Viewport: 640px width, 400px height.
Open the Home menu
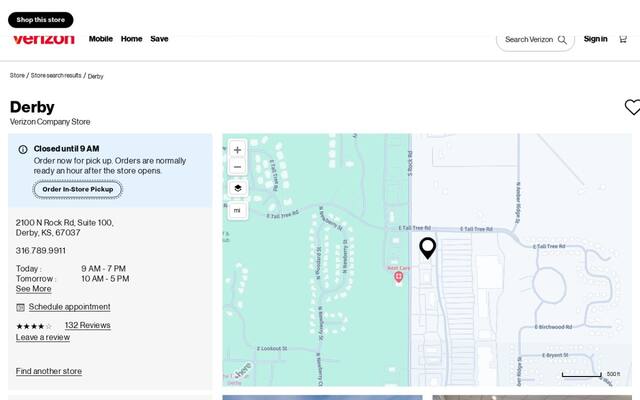[131, 39]
